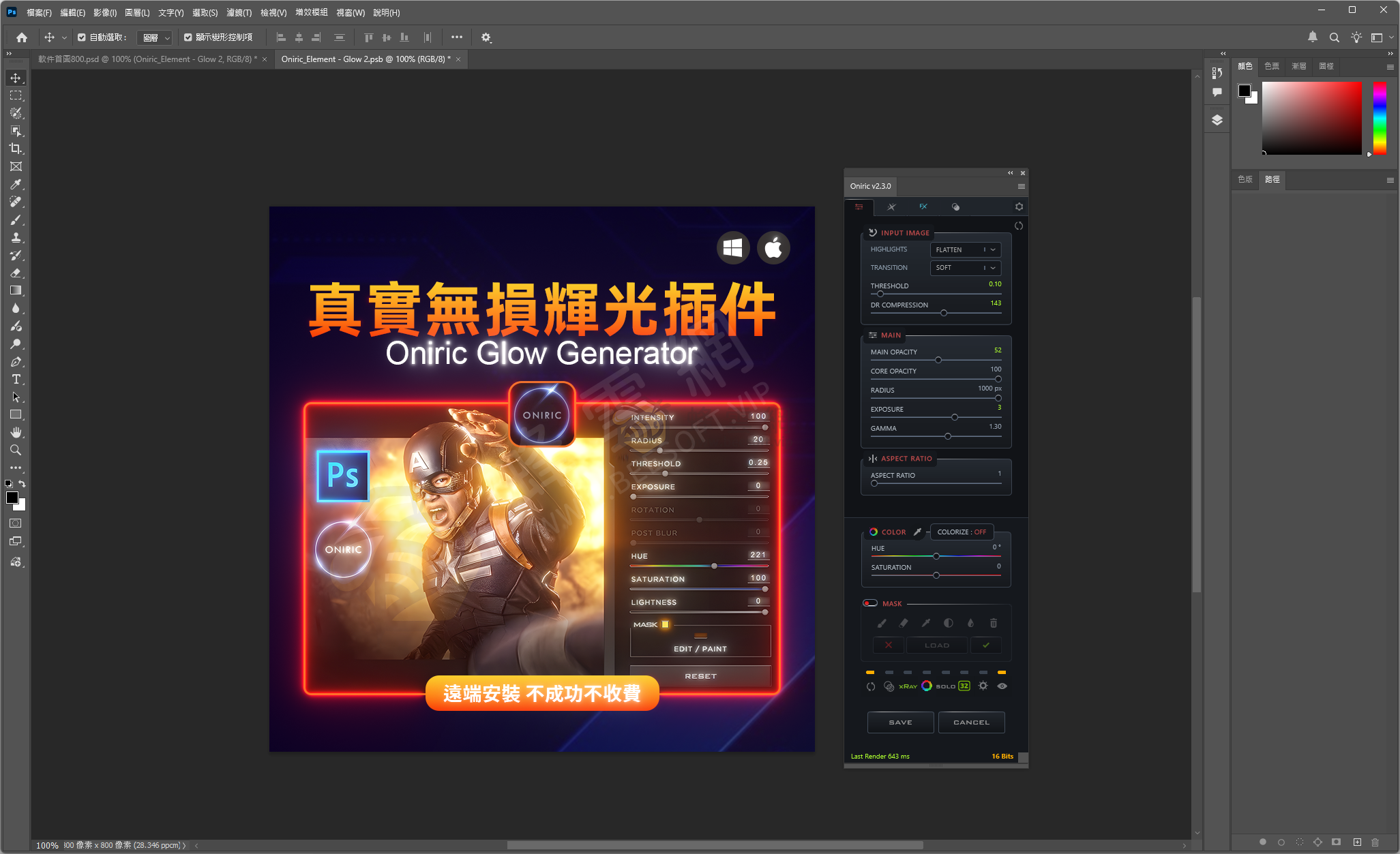Open the Image menu (影像)

[x=105, y=12]
